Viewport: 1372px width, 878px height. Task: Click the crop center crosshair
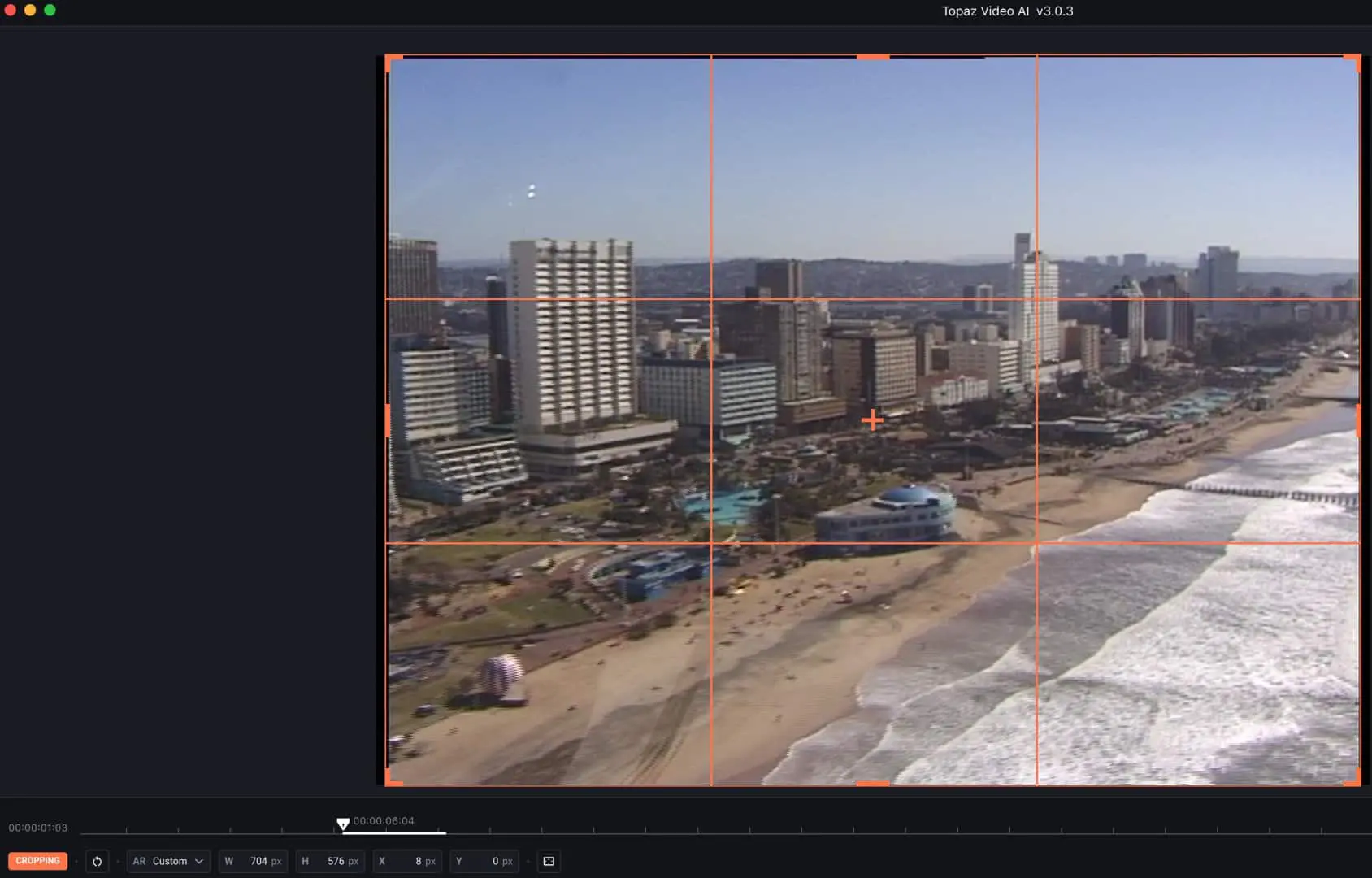[872, 420]
